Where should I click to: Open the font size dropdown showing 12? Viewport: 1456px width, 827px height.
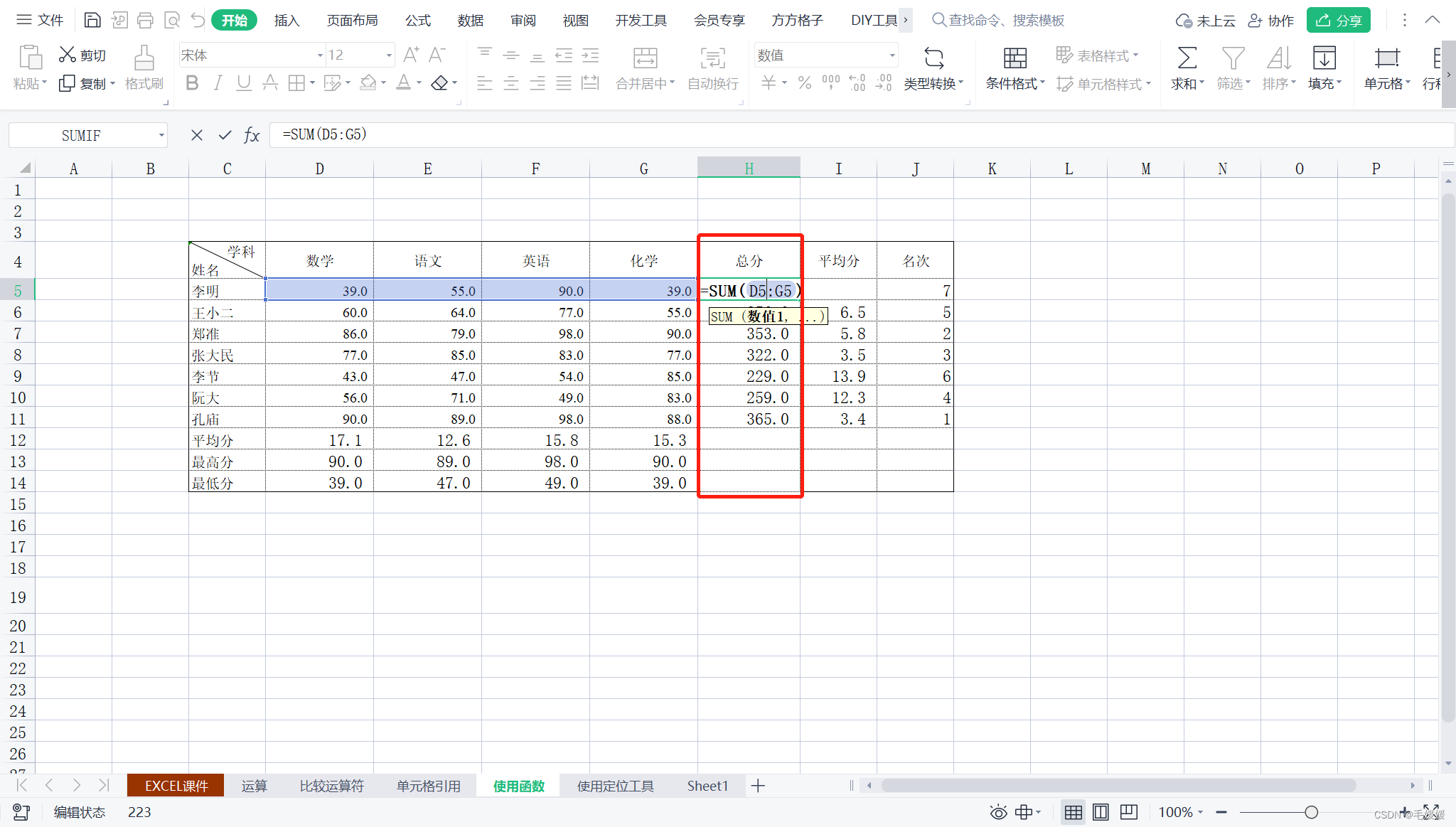pyautogui.click(x=389, y=55)
